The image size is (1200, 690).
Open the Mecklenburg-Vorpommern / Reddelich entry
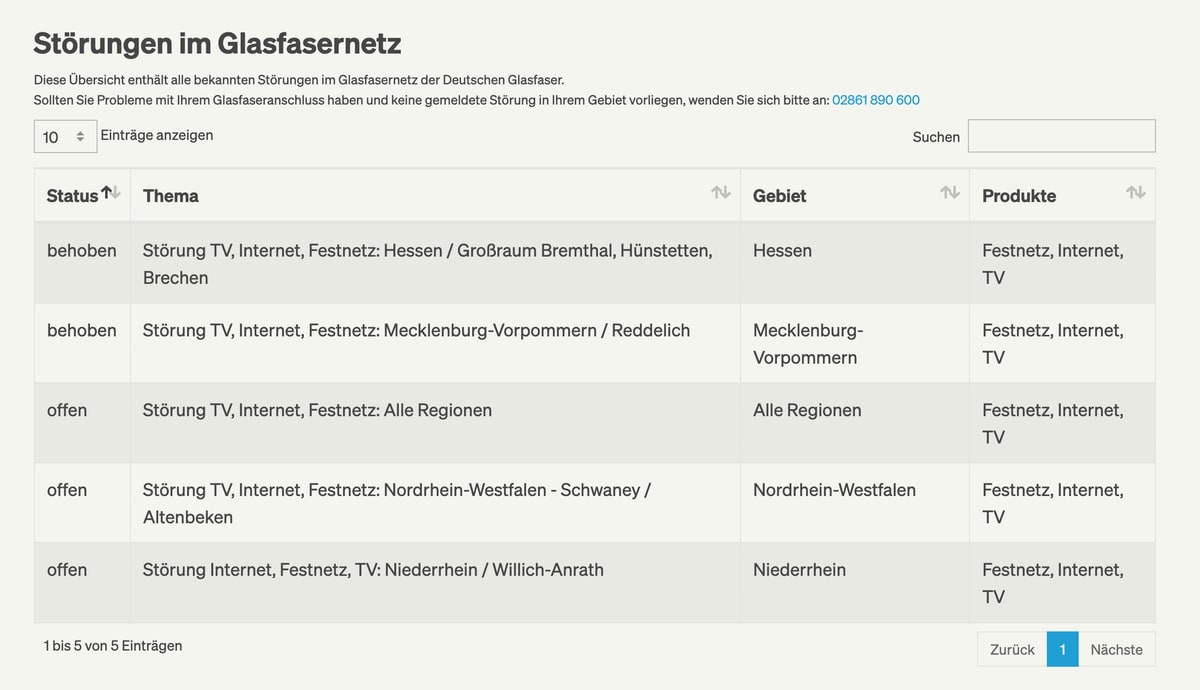pos(594,343)
